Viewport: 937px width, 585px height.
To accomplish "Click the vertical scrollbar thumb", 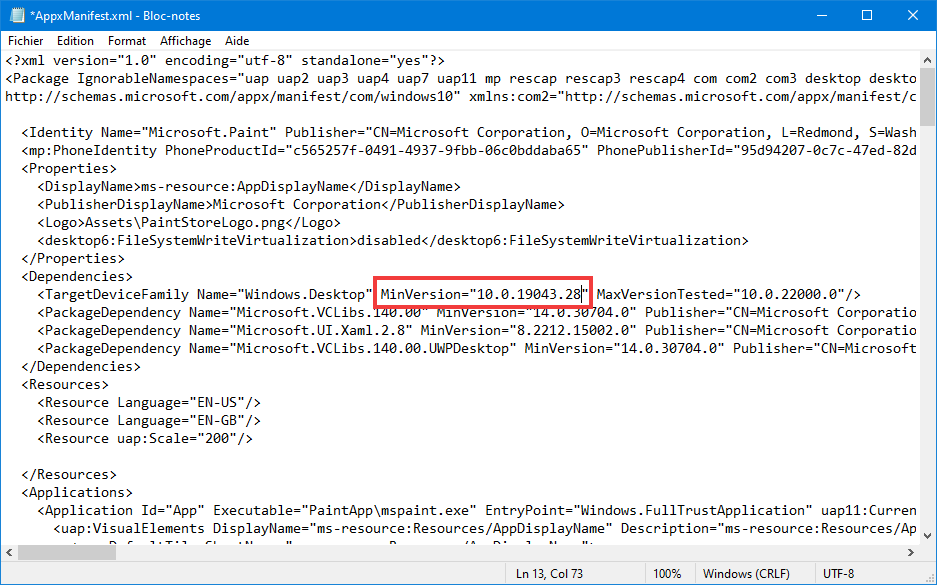I will (x=927, y=97).
